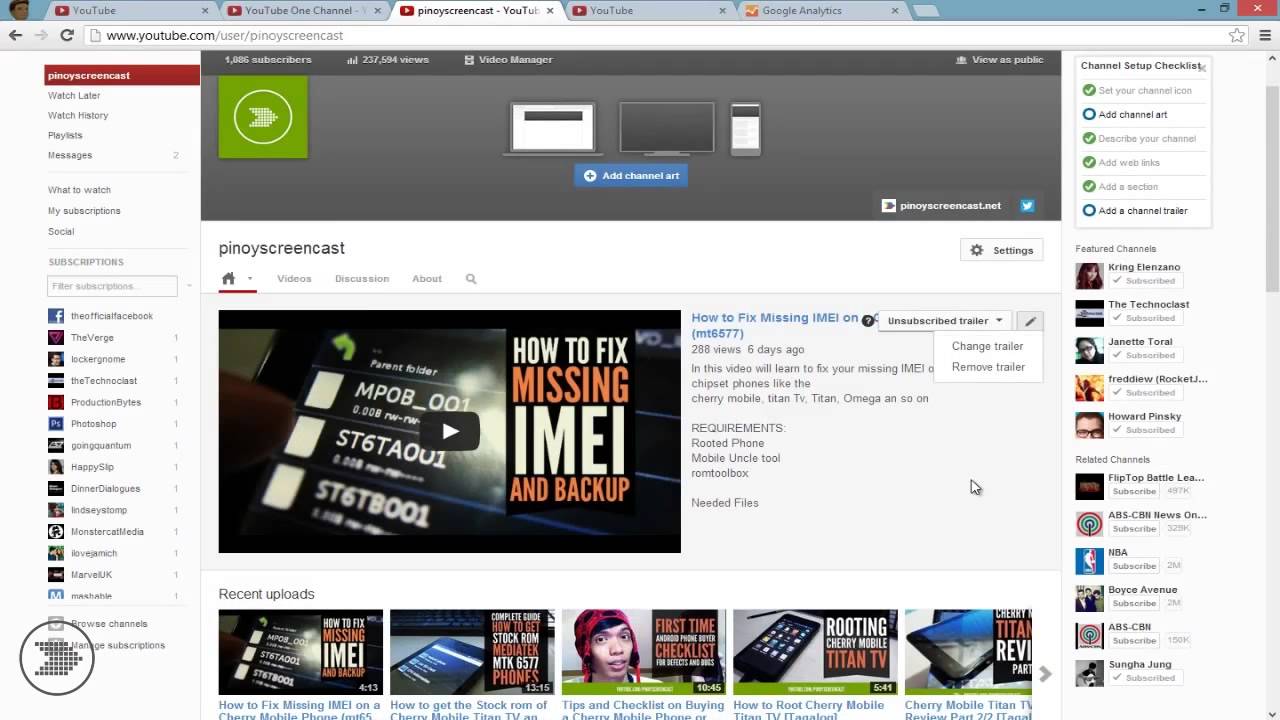
Task: Click The Technoclast channel avatar
Action: [1089, 313]
